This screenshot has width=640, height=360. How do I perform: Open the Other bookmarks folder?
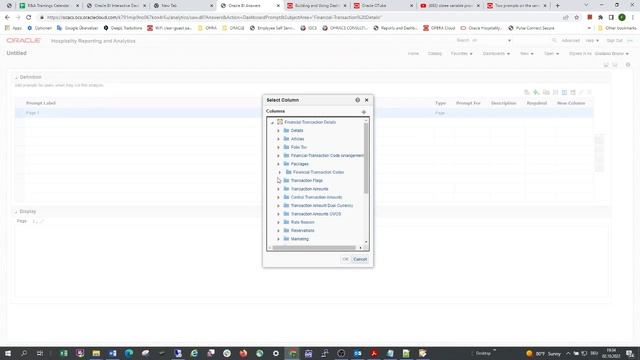tap(617, 28)
